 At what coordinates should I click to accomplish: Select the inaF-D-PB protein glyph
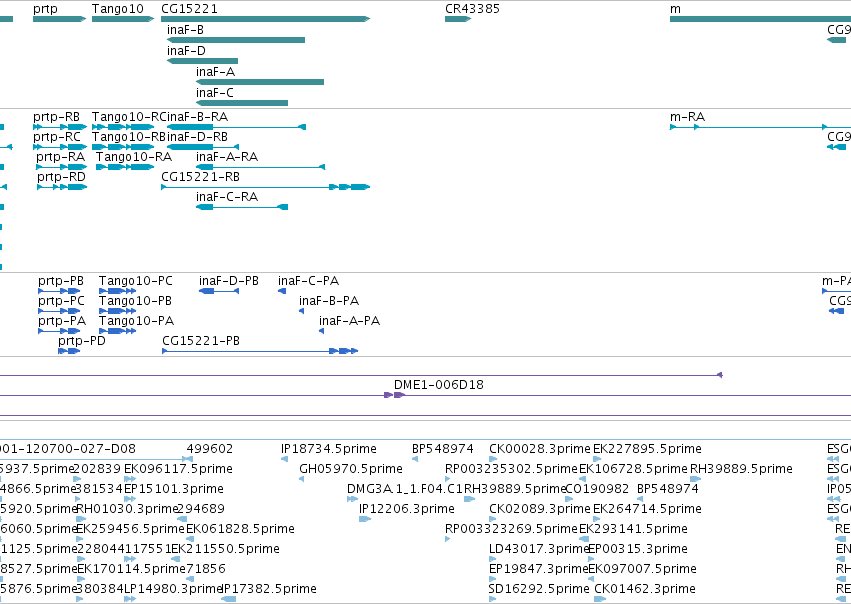pyautogui.click(x=219, y=291)
